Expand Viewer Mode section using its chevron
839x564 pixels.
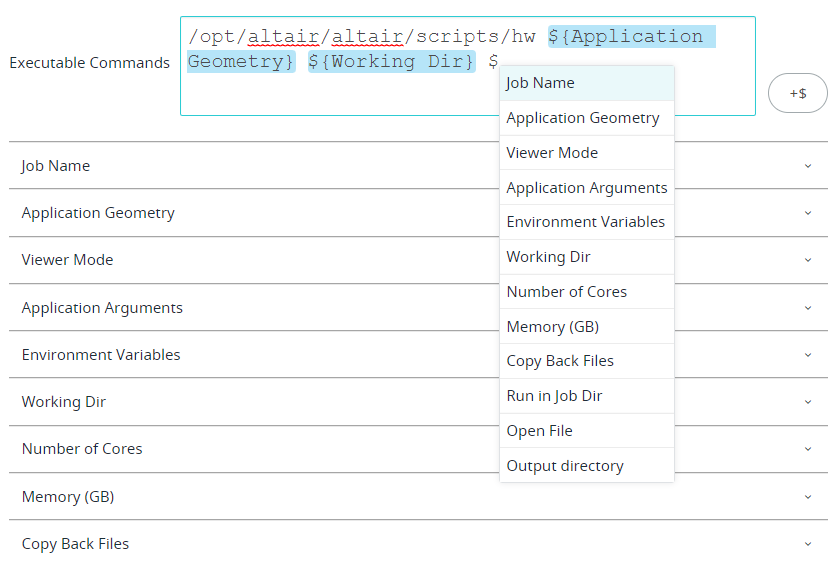coord(808,260)
